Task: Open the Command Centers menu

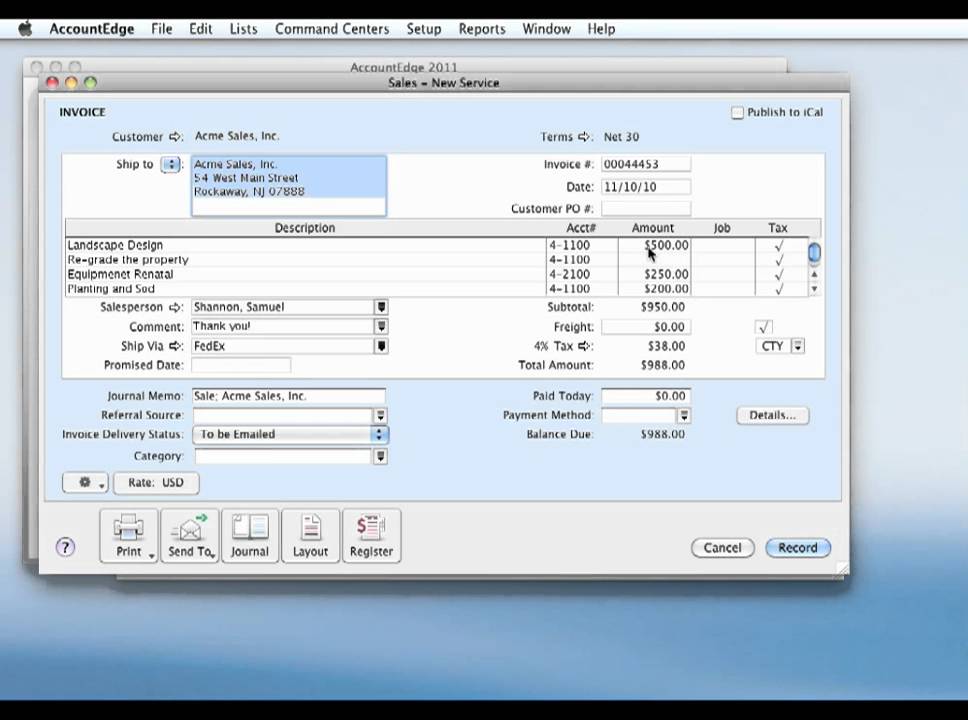Action: pyautogui.click(x=332, y=29)
